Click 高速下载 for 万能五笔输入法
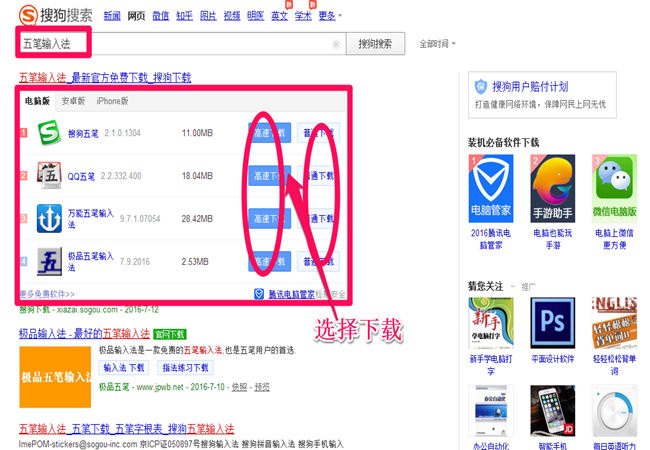This screenshot has height=450, width=650. pos(269,218)
